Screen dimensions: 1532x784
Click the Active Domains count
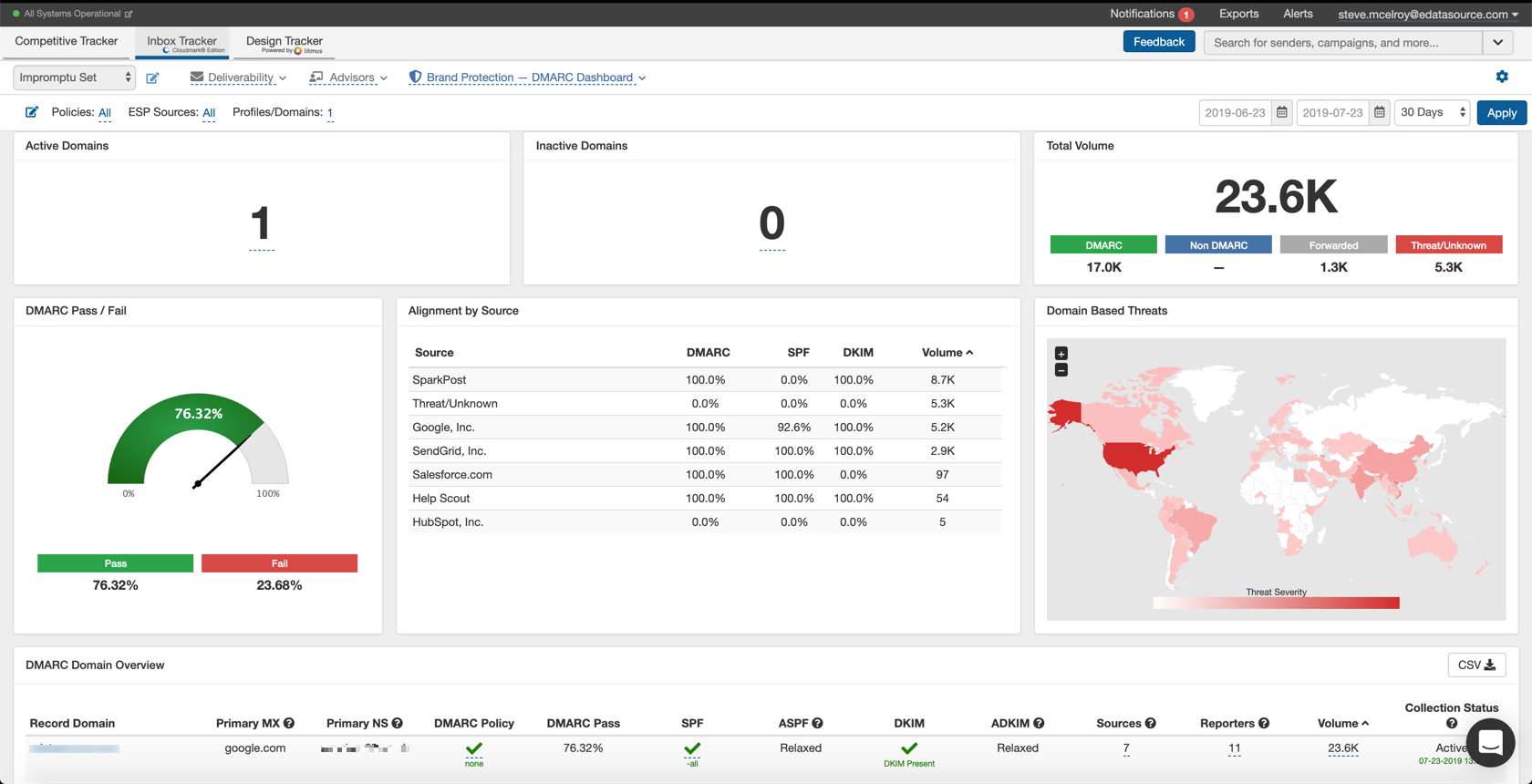pos(261,224)
